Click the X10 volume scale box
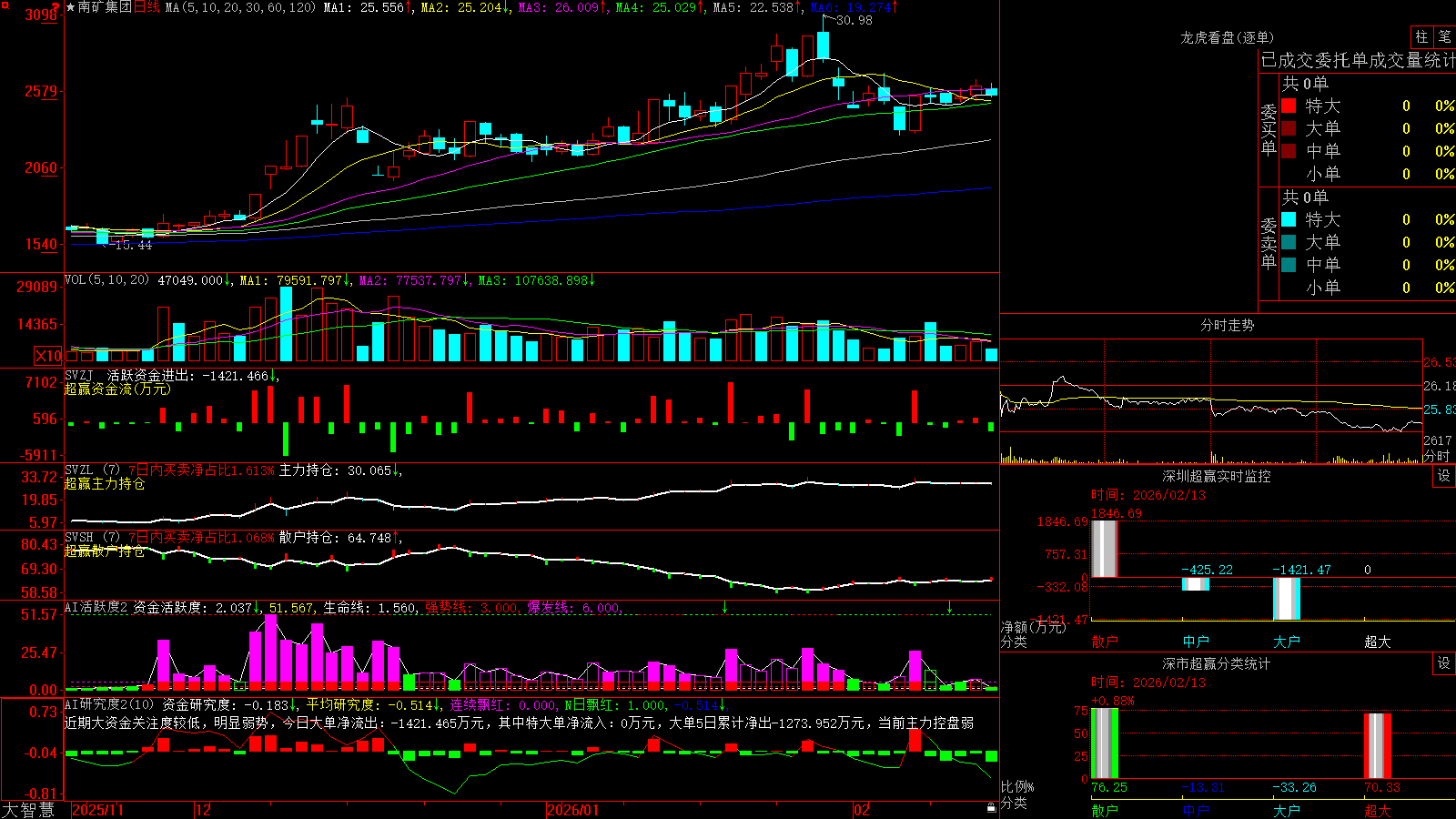The width and height of the screenshot is (1456, 819). (49, 356)
